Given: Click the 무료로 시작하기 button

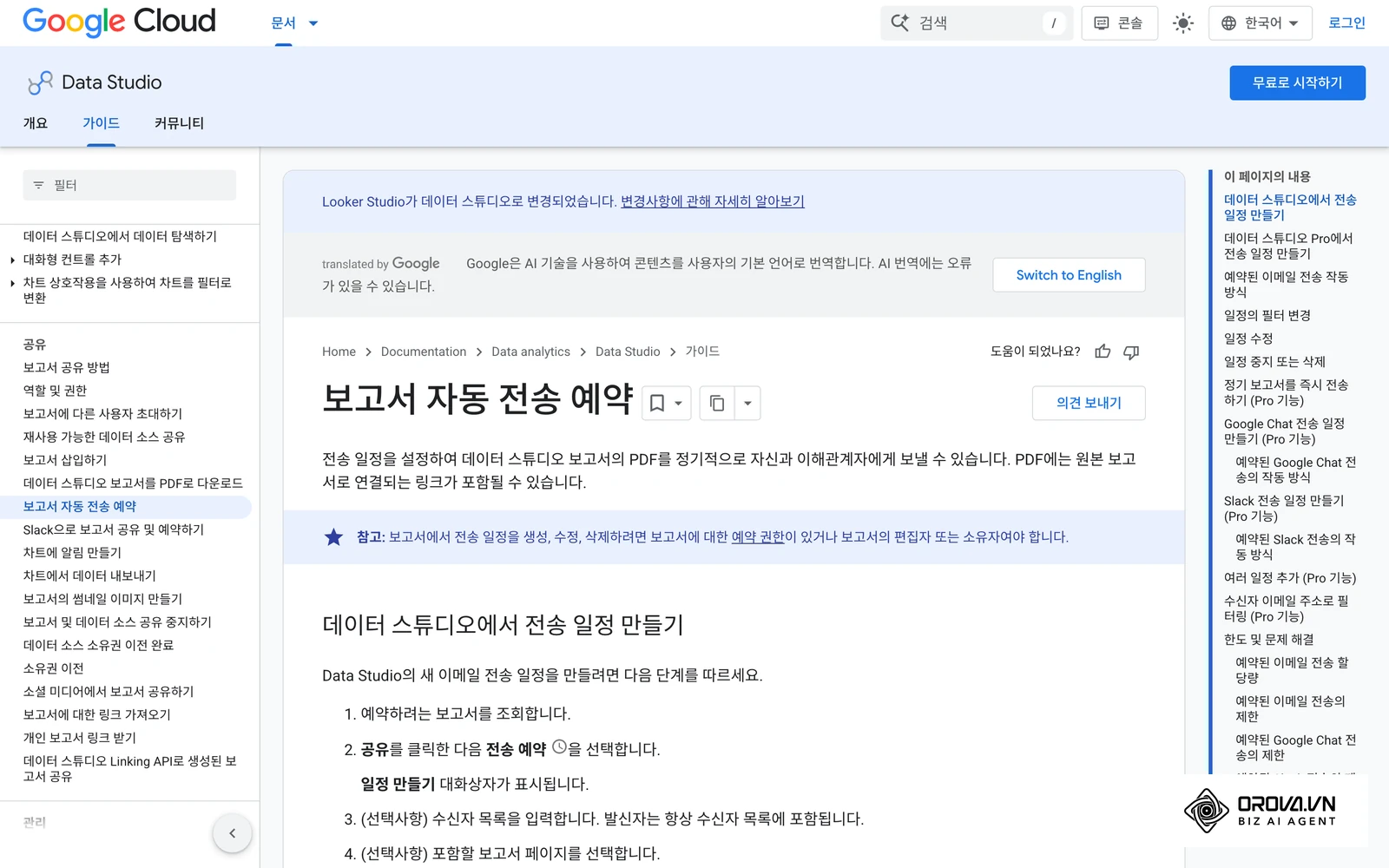Looking at the screenshot, I should click(x=1297, y=82).
